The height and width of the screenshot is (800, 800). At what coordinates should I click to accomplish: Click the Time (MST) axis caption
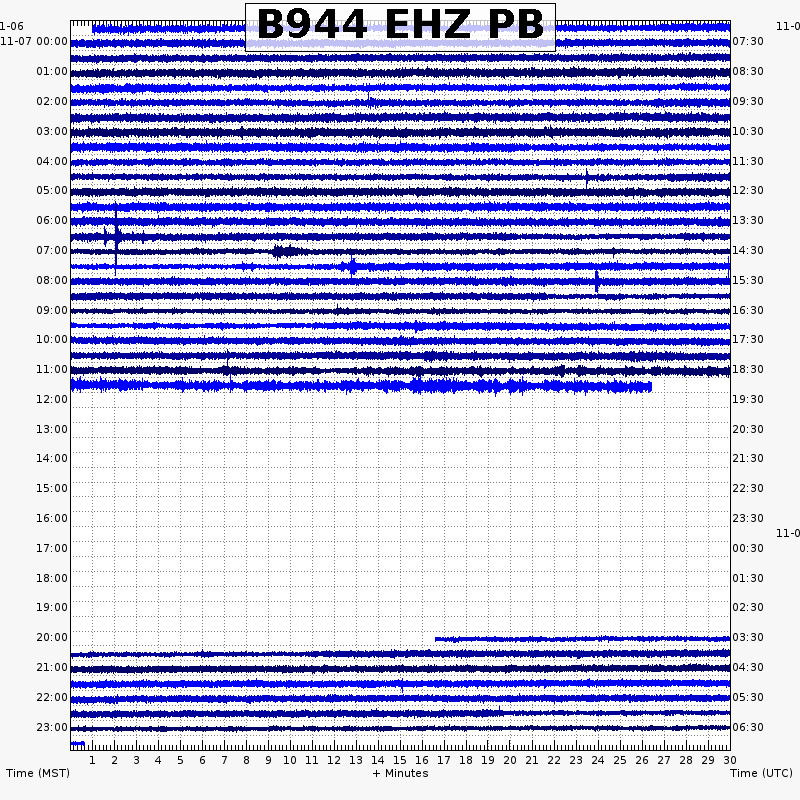pos(38,773)
